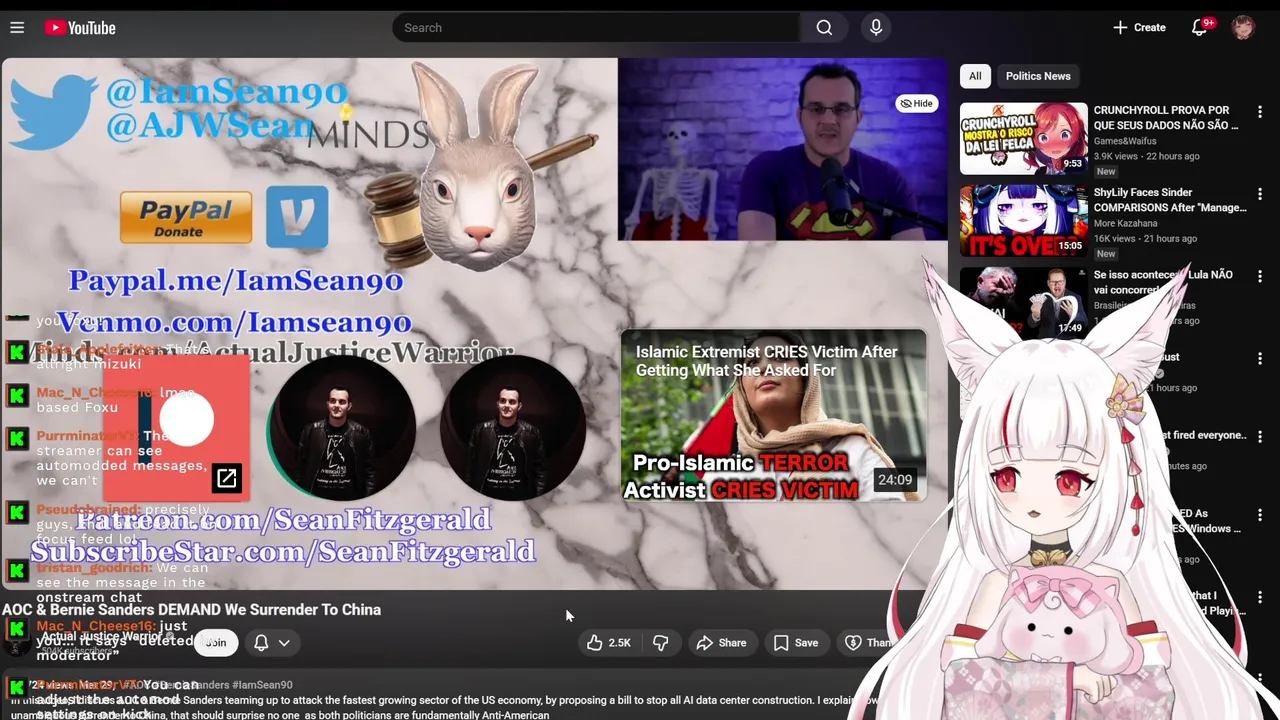The image size is (1280, 720).
Task: Select the Politics News filter chip
Action: (x=1038, y=76)
